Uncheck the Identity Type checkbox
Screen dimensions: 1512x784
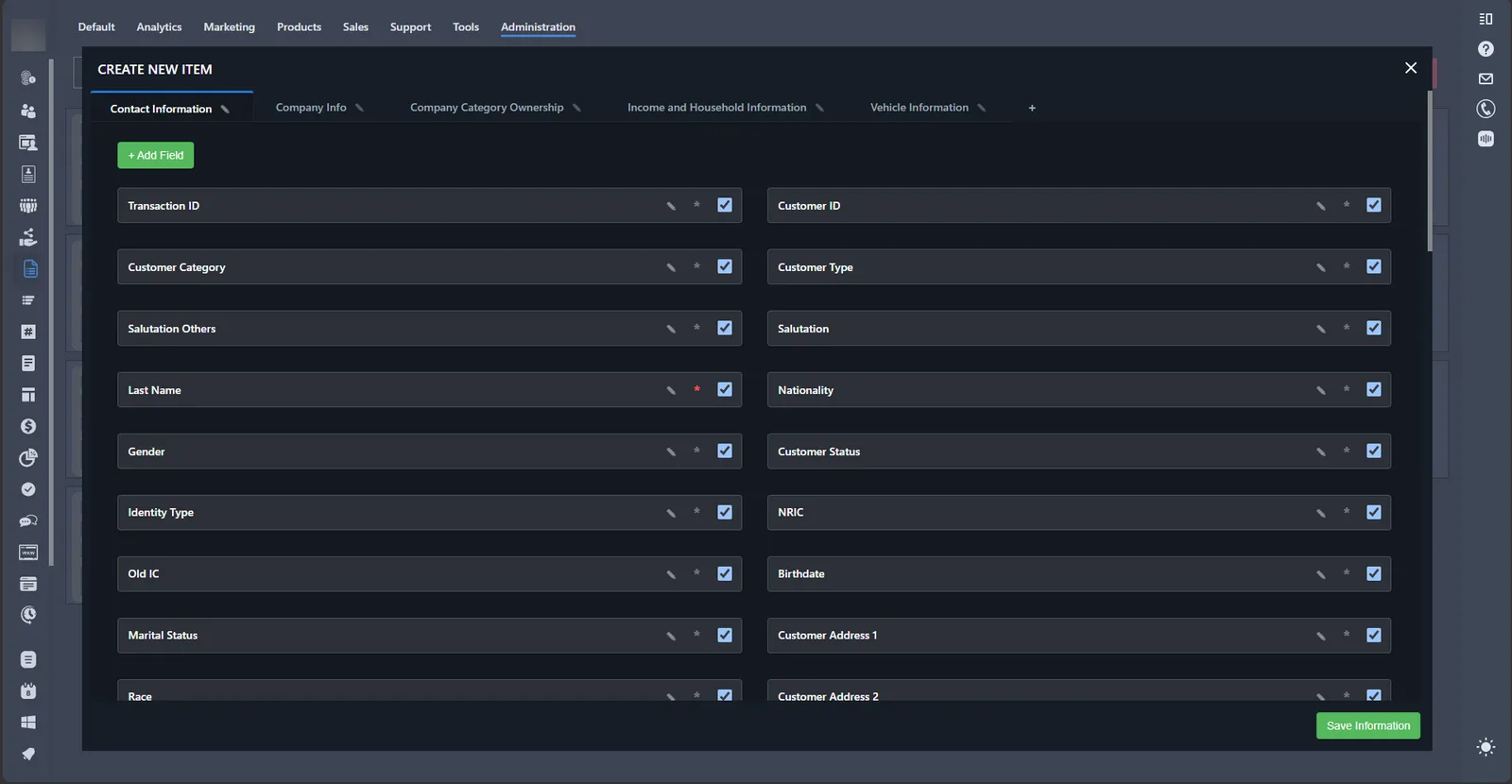coord(725,512)
